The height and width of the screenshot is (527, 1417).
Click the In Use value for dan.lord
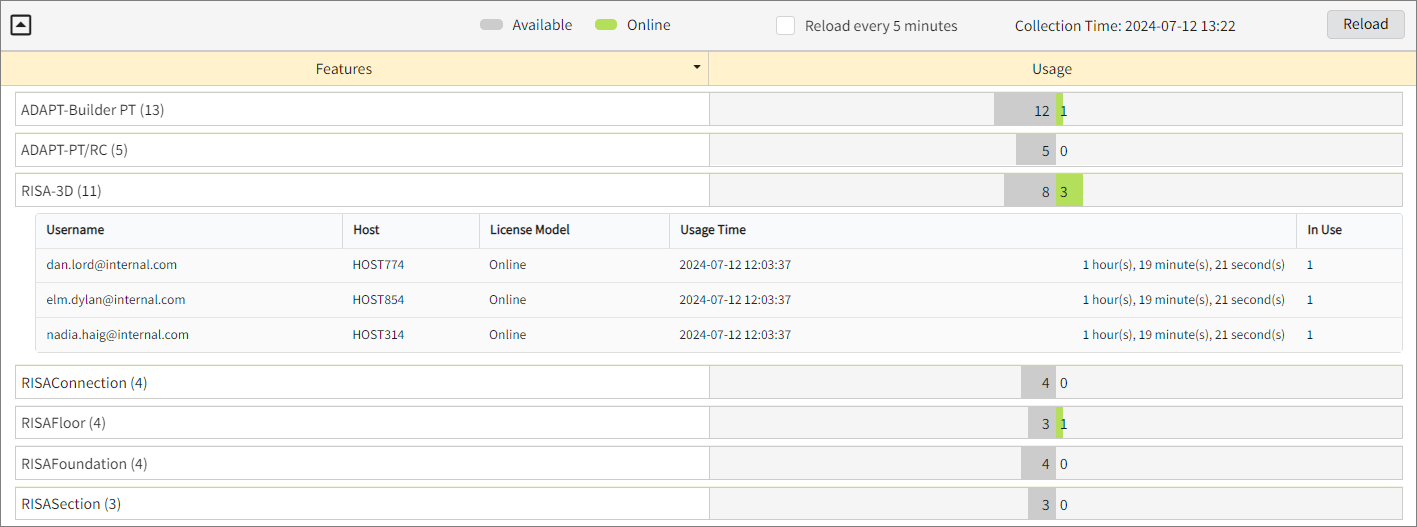[x=1310, y=265]
